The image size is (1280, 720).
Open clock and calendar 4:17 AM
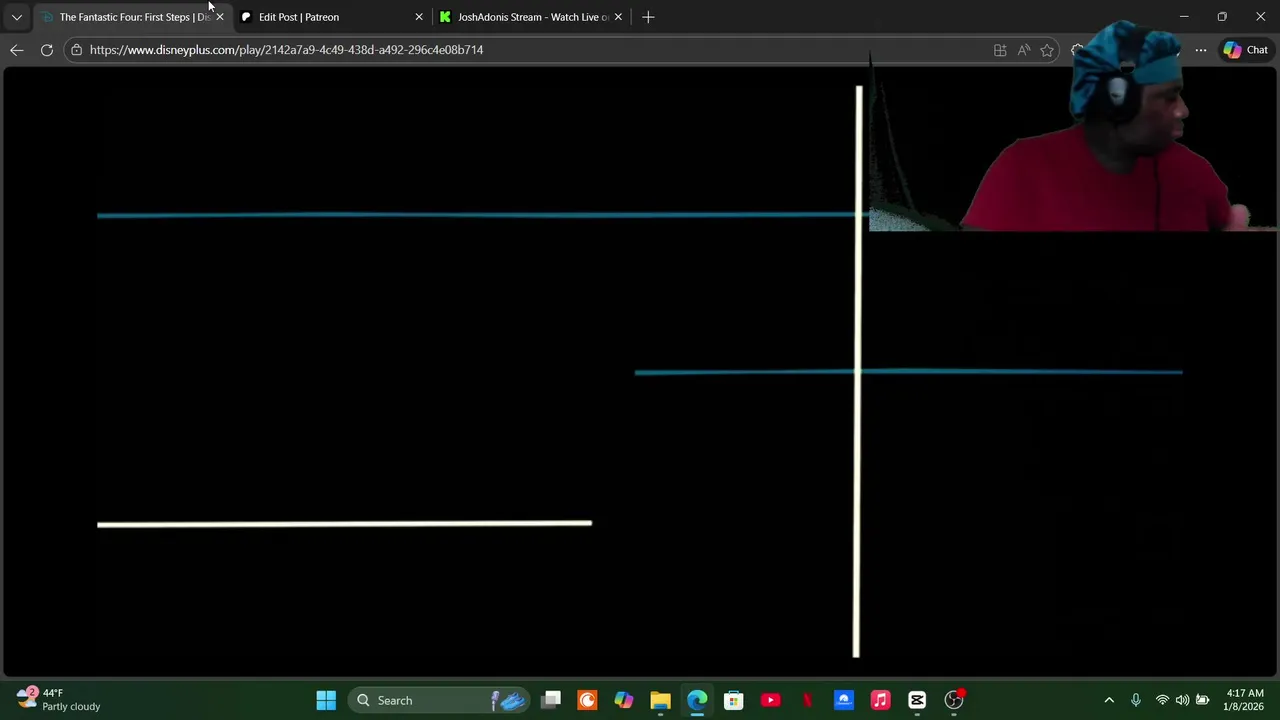1244,699
